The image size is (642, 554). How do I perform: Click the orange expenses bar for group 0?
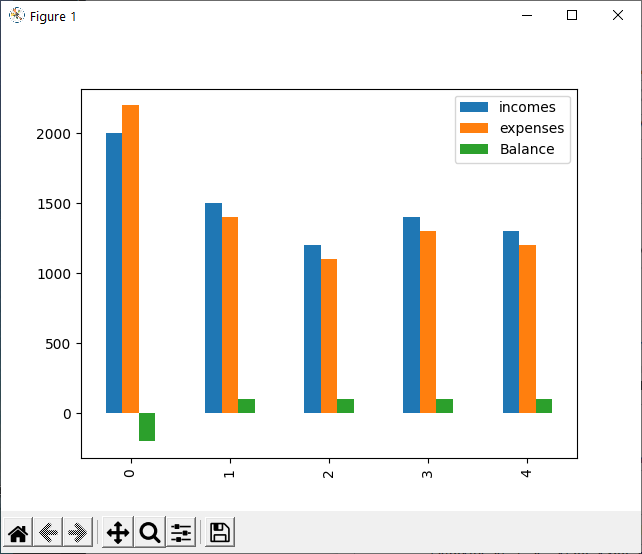coord(131,259)
